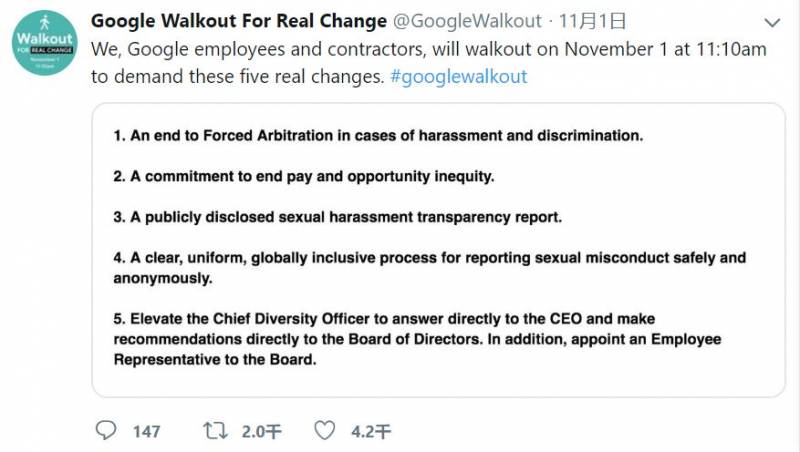Click demand 4 about reporting sexual misconduct
800x452 pixels.
(430, 258)
